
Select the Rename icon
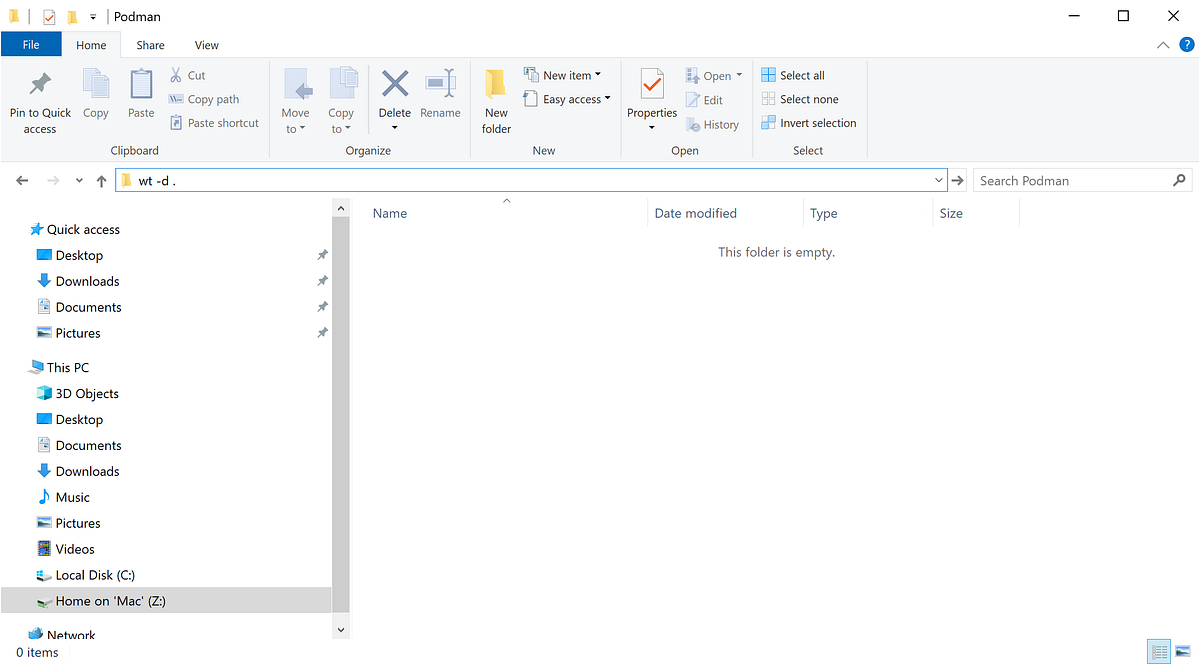(x=440, y=97)
